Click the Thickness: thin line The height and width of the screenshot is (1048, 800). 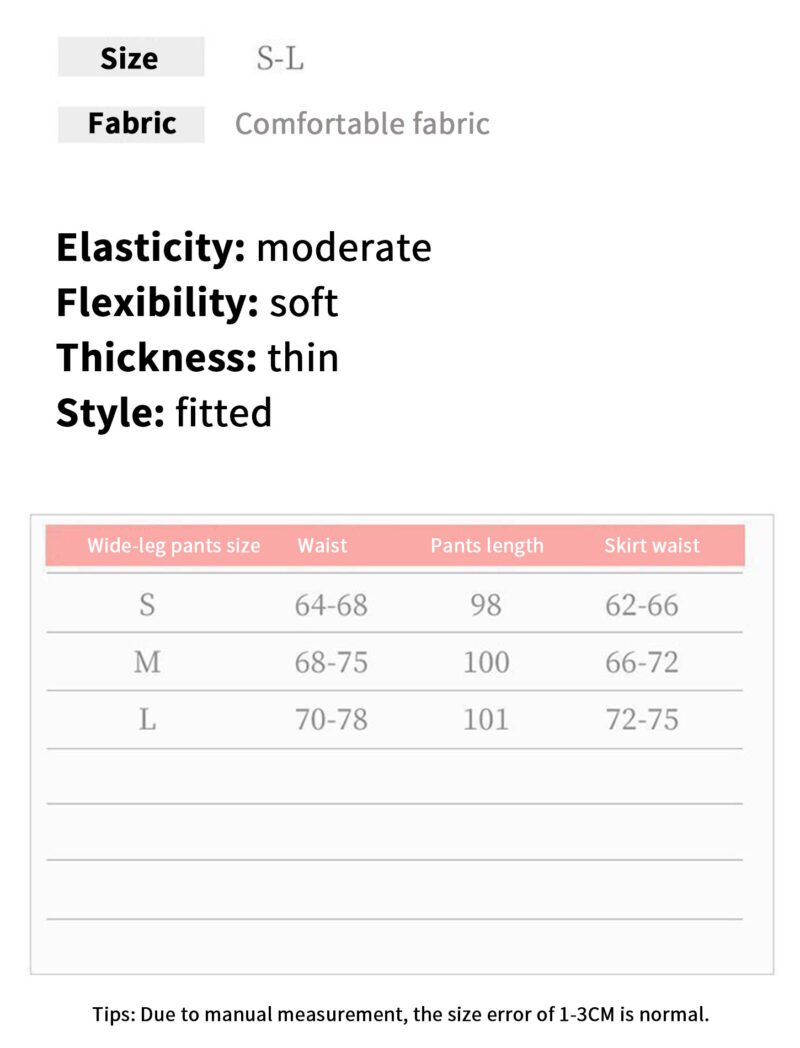click(197, 357)
